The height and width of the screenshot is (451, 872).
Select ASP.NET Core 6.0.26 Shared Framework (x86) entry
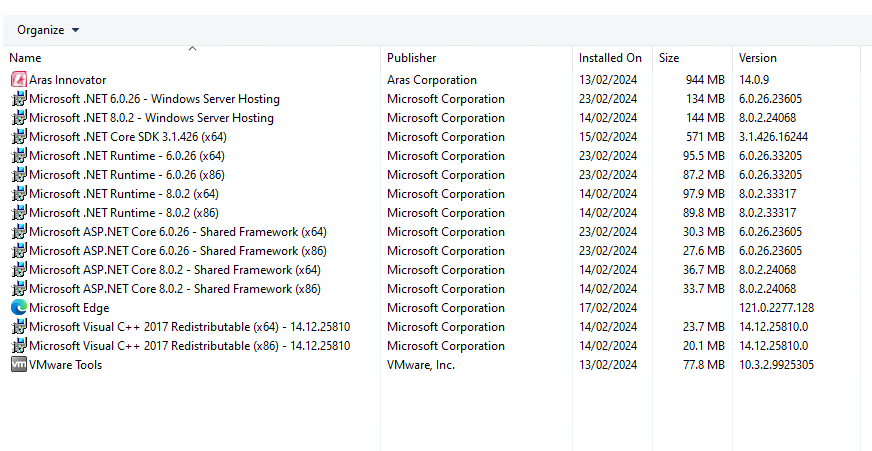(177, 251)
